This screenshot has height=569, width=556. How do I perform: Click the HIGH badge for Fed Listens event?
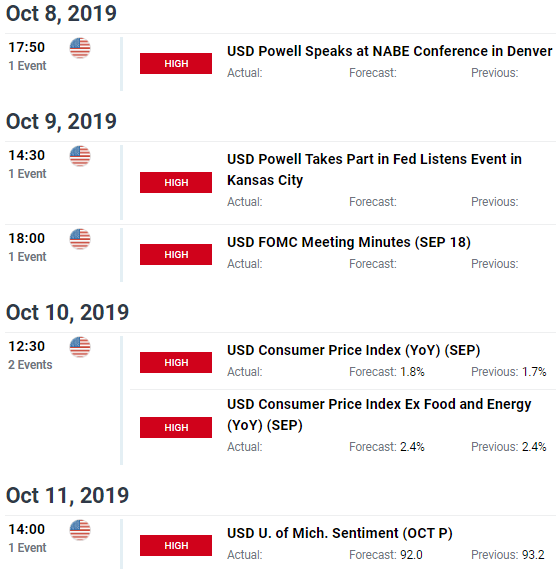tap(176, 183)
